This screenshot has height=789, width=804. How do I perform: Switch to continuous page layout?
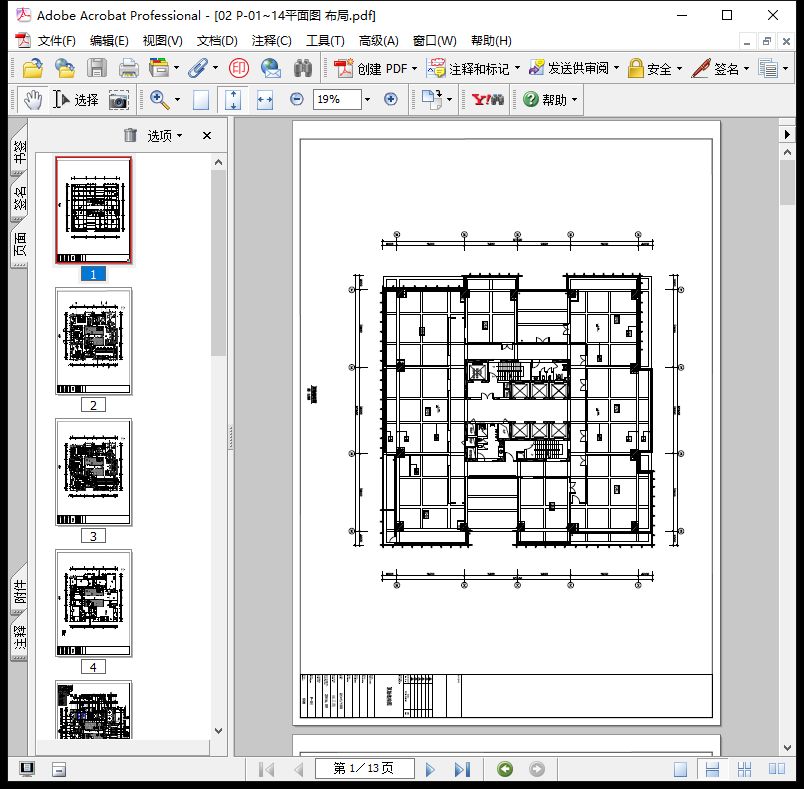[x=713, y=769]
